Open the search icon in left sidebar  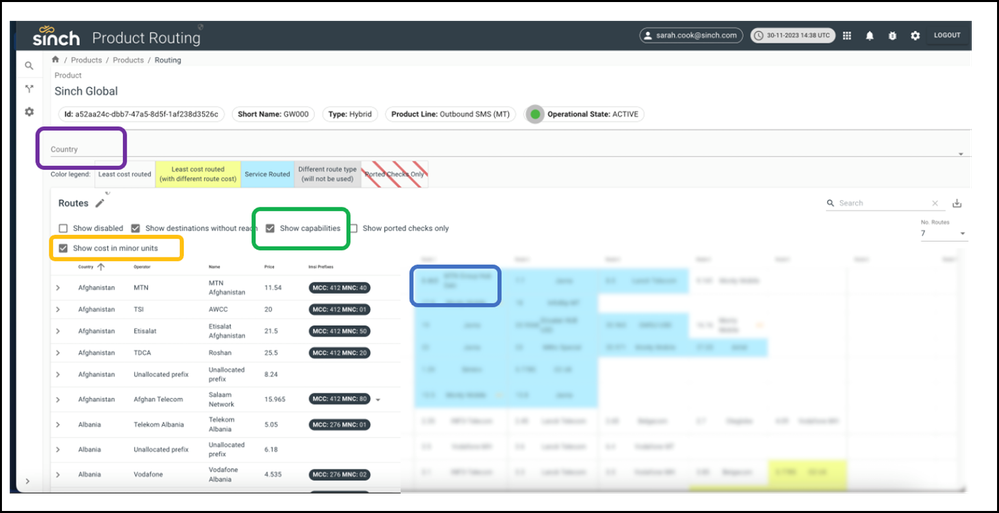(x=29, y=66)
